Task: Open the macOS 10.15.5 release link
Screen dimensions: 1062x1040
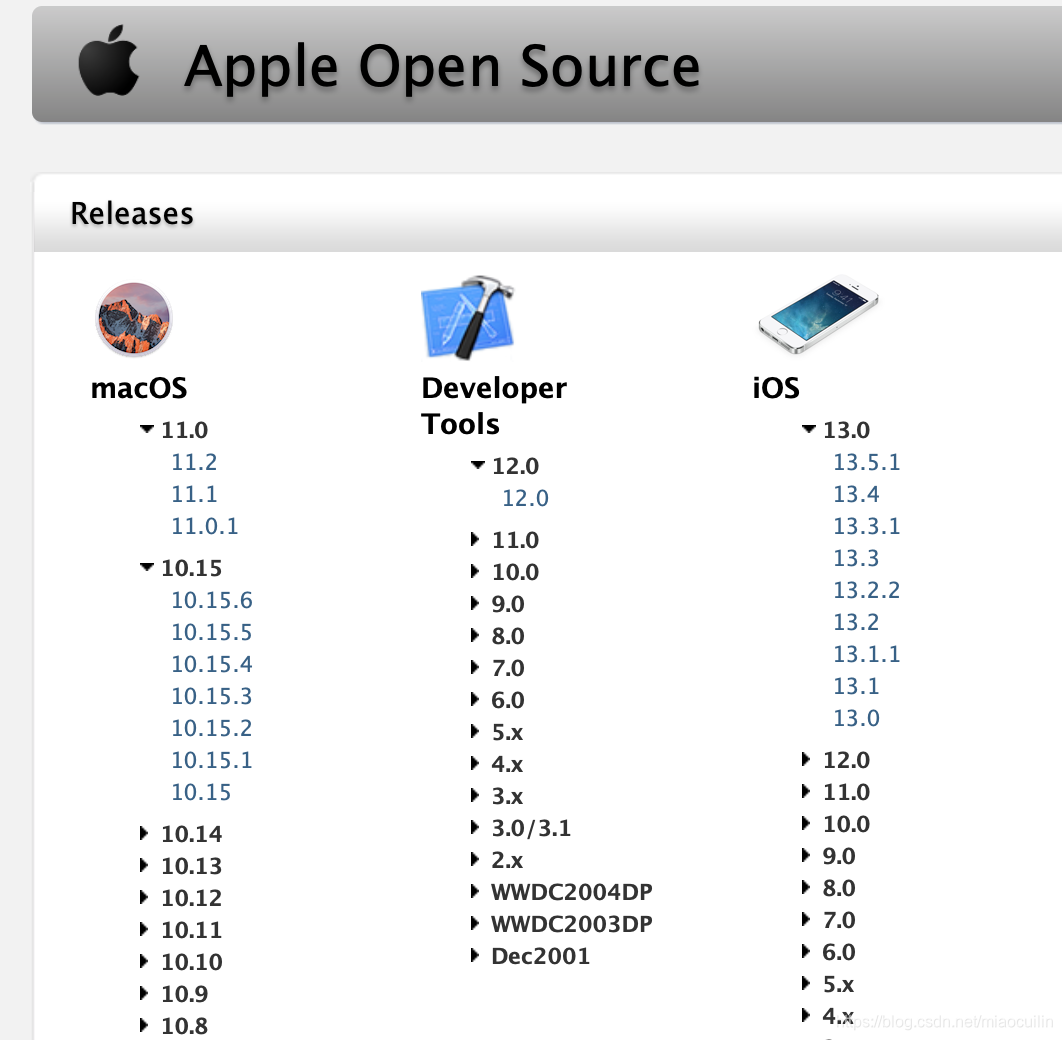Action: [212, 632]
